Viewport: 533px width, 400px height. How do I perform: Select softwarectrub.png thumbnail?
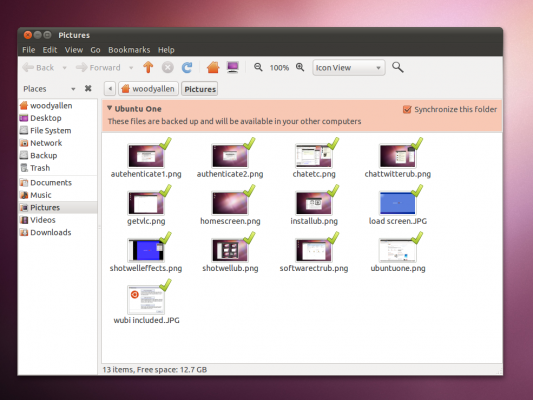pos(314,250)
